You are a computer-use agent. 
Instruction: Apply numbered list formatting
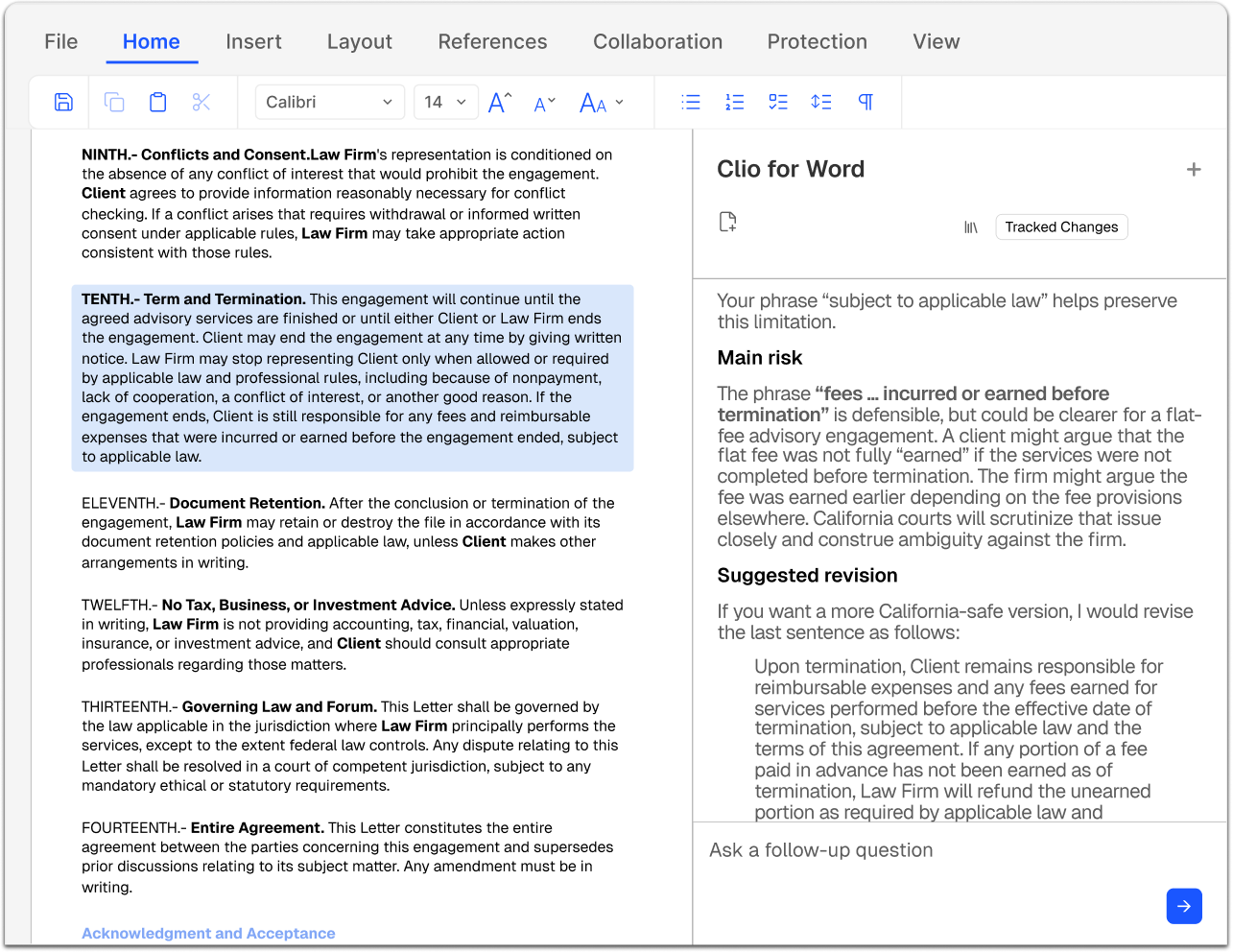click(735, 102)
